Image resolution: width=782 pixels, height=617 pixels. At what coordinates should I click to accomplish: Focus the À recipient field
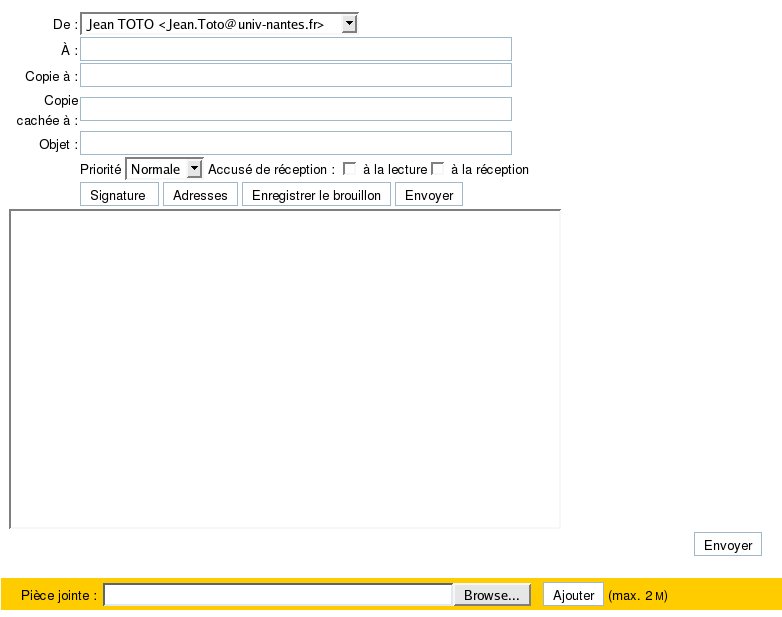click(296, 49)
